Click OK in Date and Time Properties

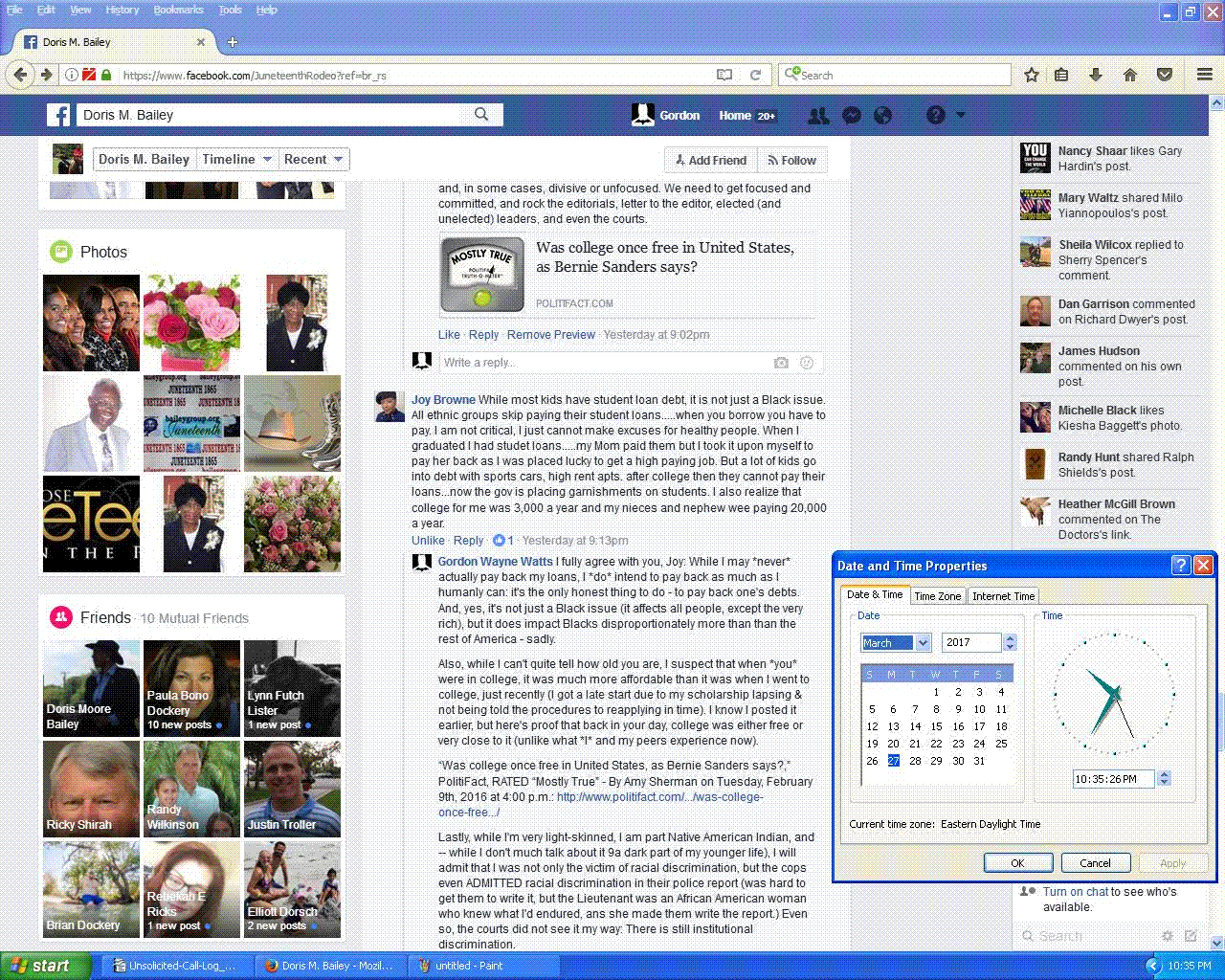1017,863
